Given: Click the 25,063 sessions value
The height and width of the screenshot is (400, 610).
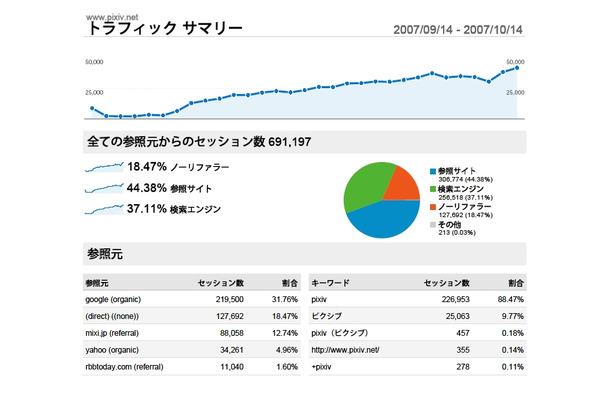Looking at the screenshot, I should click(458, 316).
